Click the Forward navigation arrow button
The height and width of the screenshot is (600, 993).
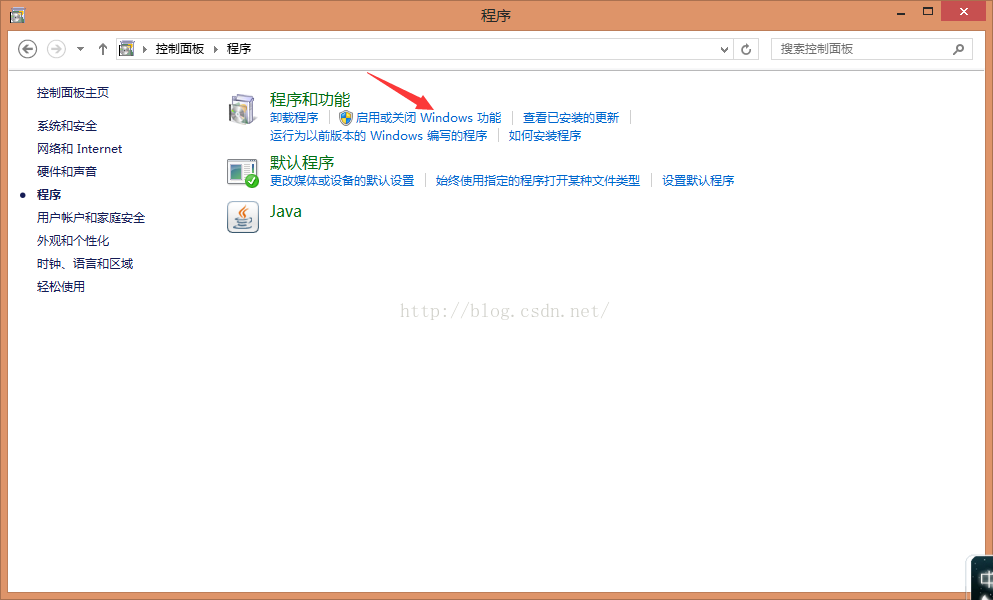coord(56,49)
